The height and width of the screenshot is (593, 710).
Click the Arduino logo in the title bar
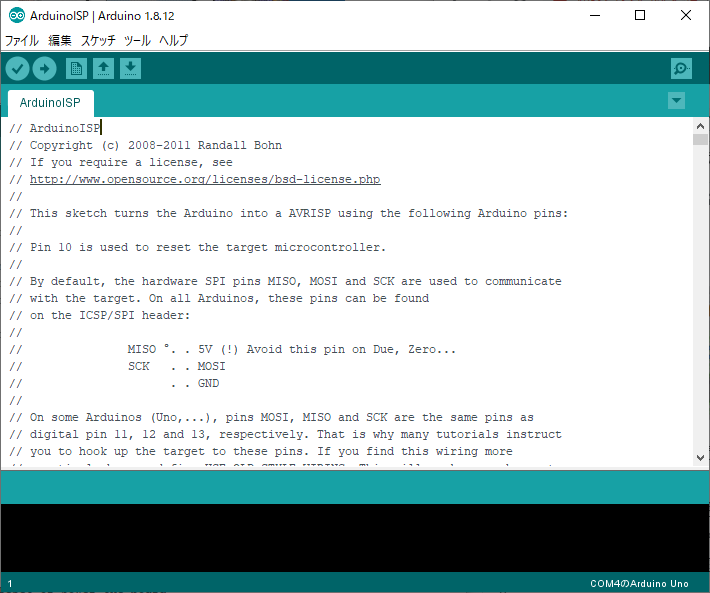17,15
